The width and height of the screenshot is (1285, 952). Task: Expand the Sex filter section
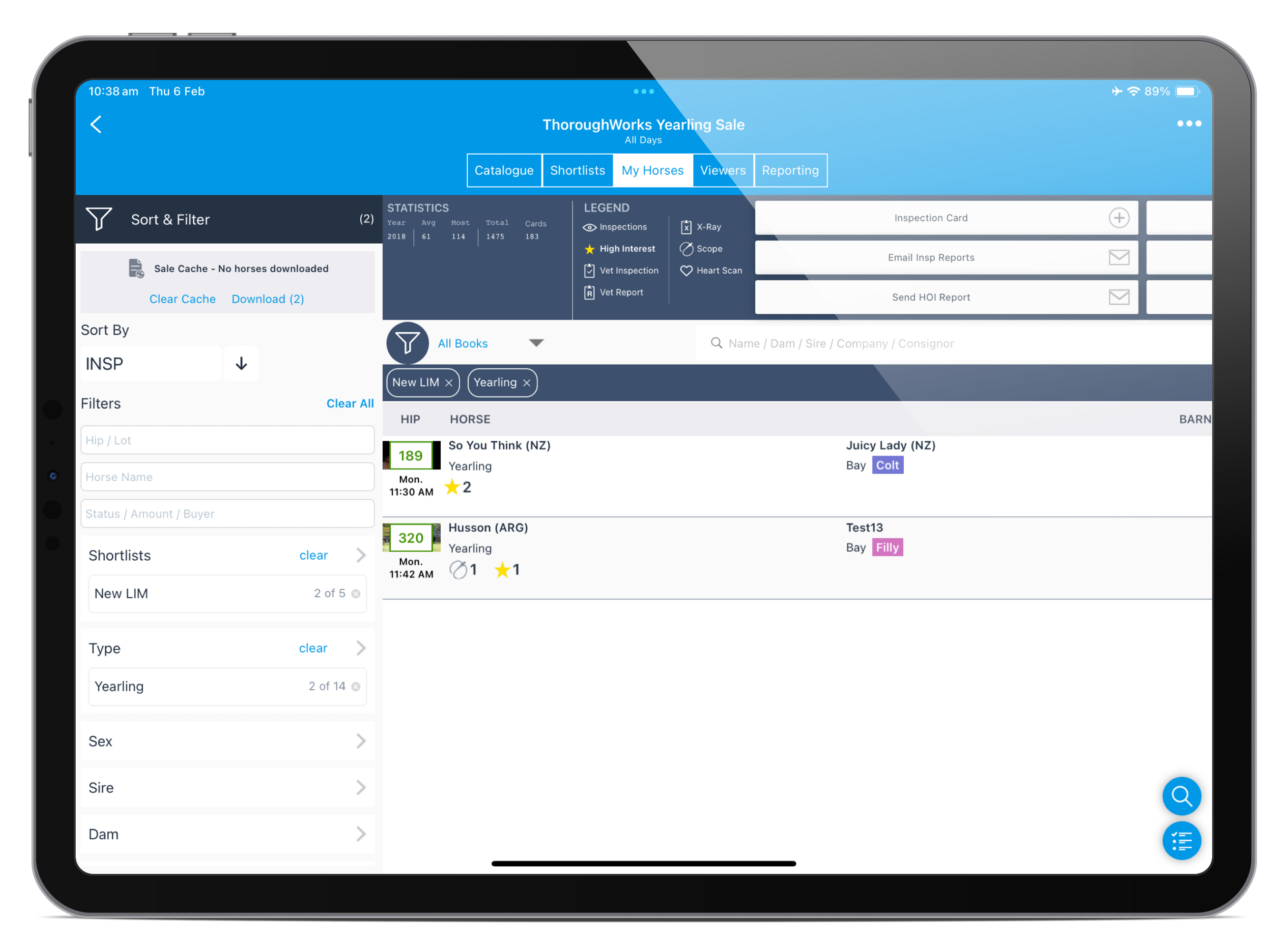point(363,740)
